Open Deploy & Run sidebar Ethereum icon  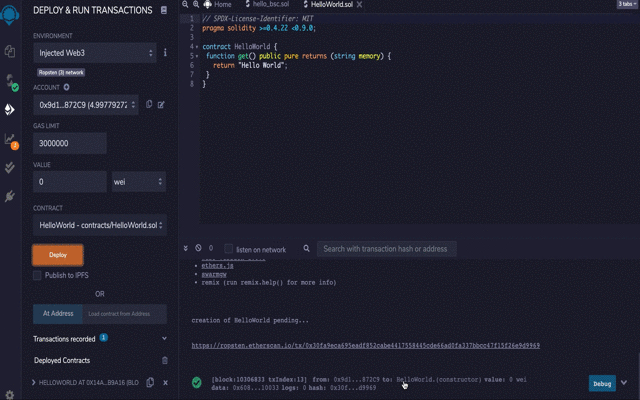(x=11, y=109)
